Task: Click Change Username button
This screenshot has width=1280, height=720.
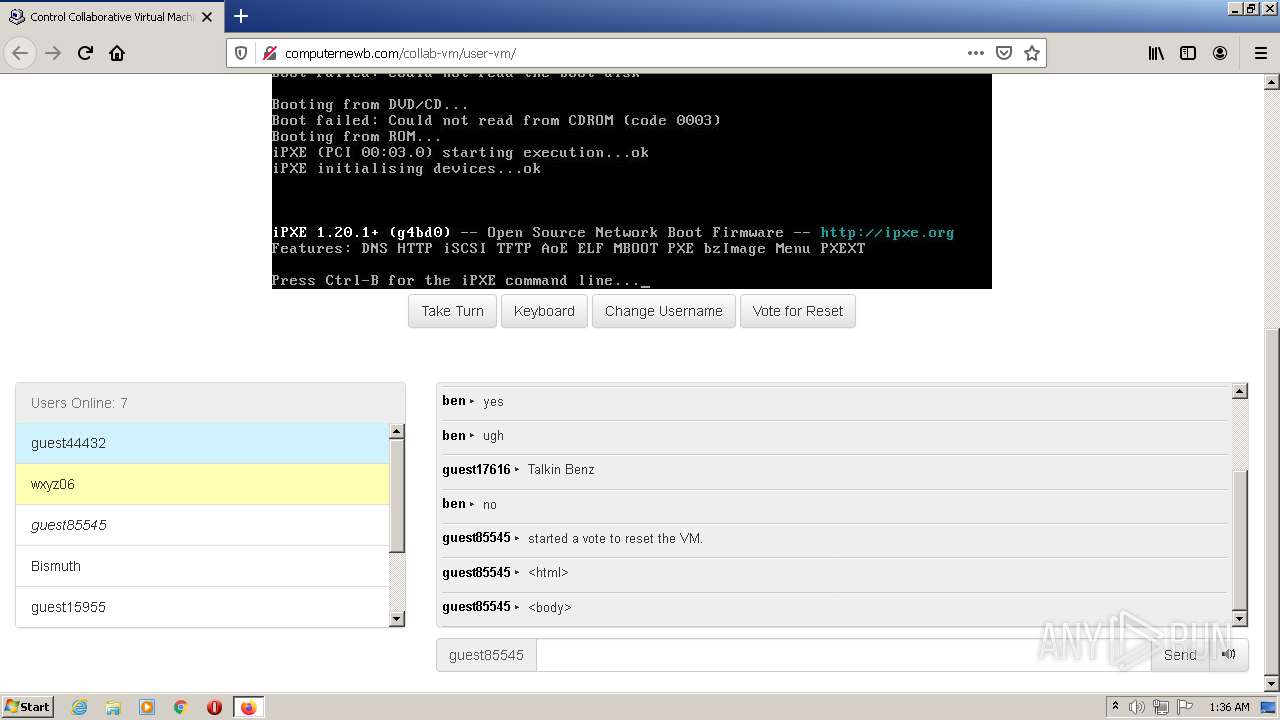Action: click(664, 311)
